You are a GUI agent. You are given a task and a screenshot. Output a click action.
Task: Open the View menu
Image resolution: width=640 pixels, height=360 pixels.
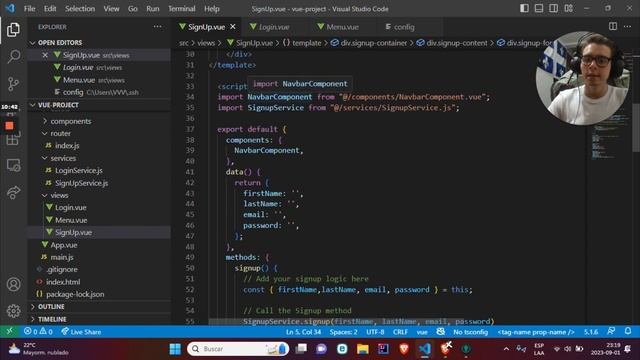111,9
